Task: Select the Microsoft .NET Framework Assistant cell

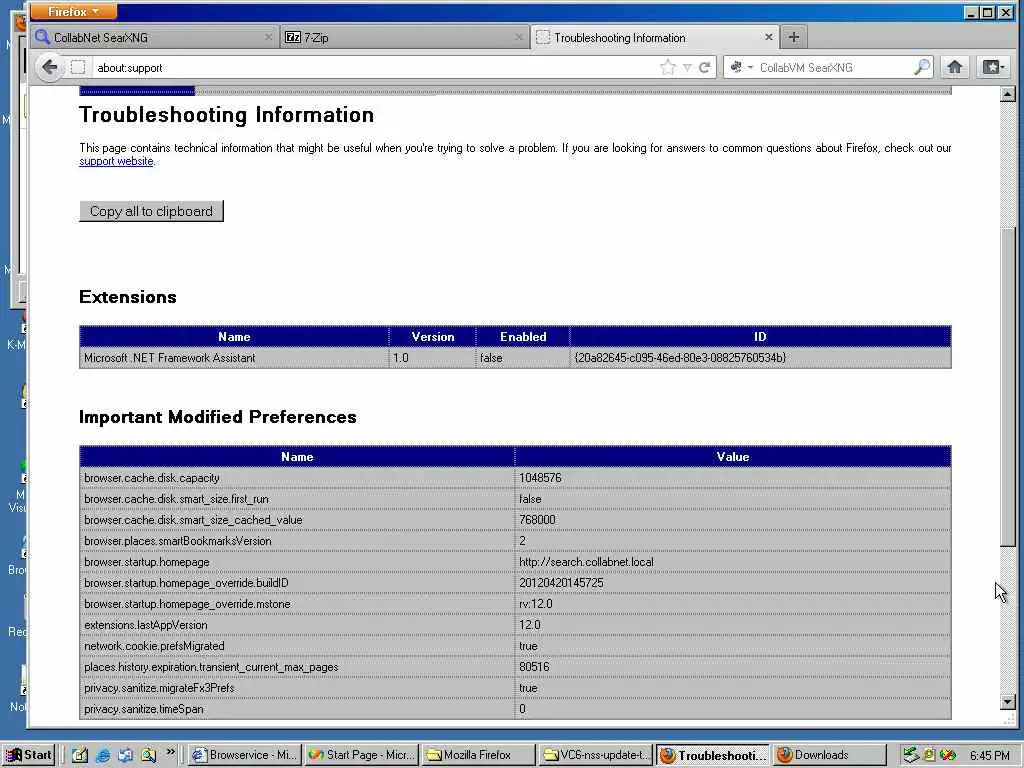Action: tap(234, 358)
